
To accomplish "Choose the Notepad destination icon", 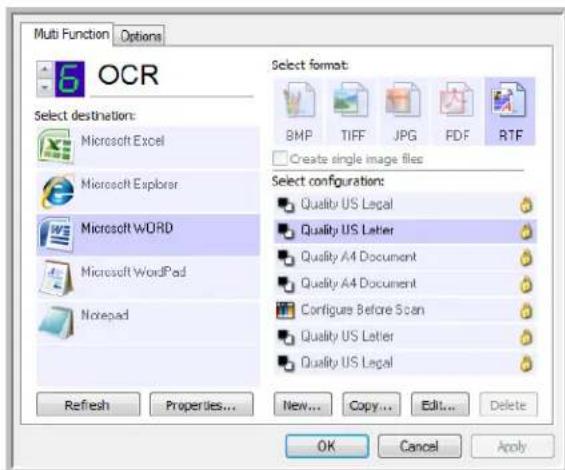I will pyautogui.click(x=56, y=322).
